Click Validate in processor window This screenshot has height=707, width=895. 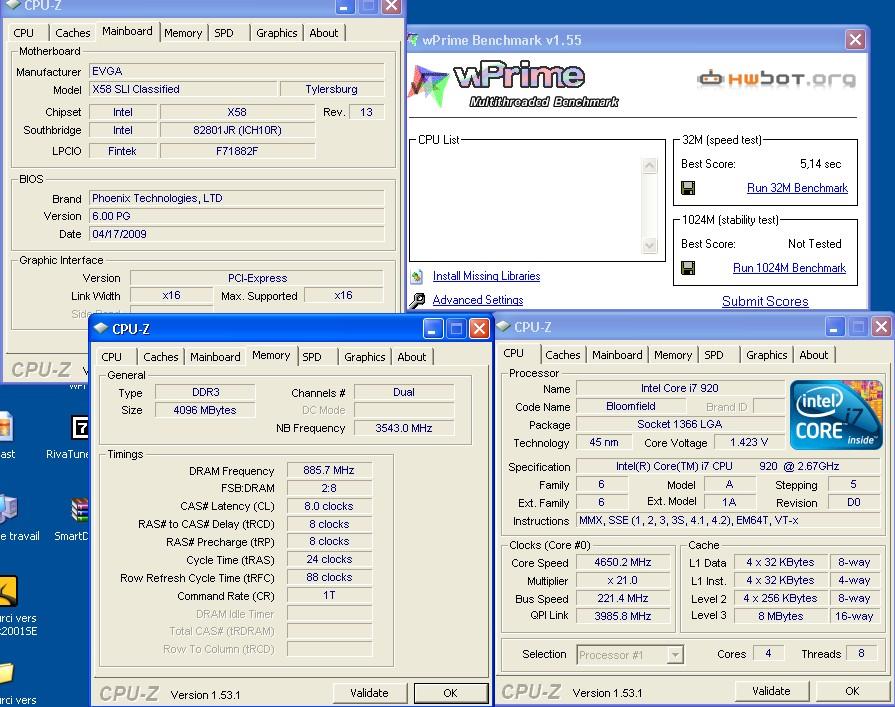point(771,691)
